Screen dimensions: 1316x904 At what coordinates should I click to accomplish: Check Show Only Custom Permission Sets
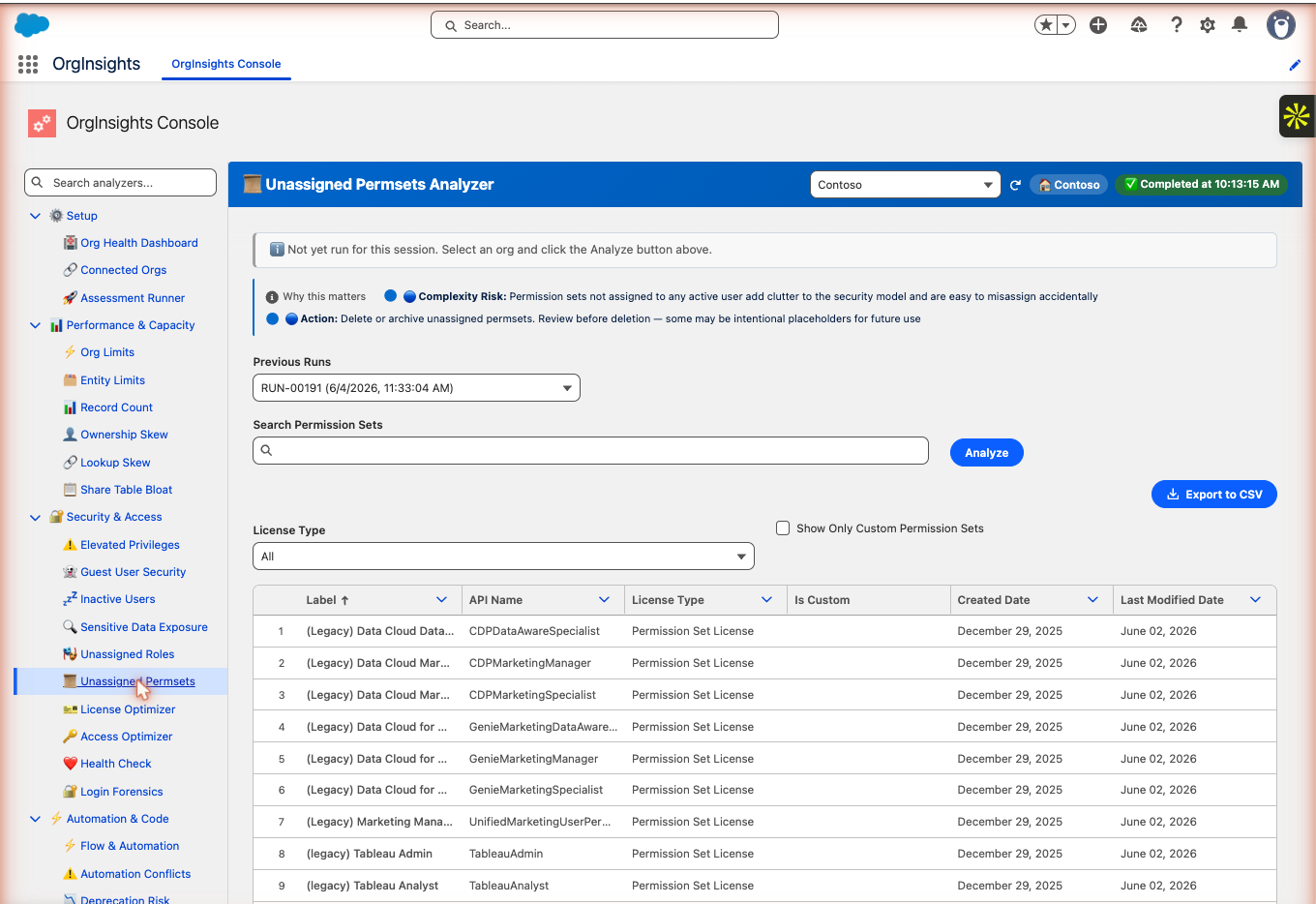pos(783,528)
